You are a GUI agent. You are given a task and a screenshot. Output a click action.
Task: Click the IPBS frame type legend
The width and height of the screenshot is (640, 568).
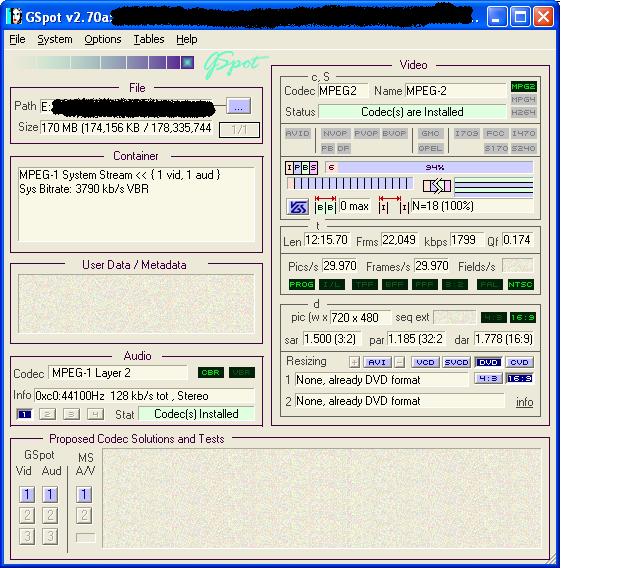click(301, 167)
